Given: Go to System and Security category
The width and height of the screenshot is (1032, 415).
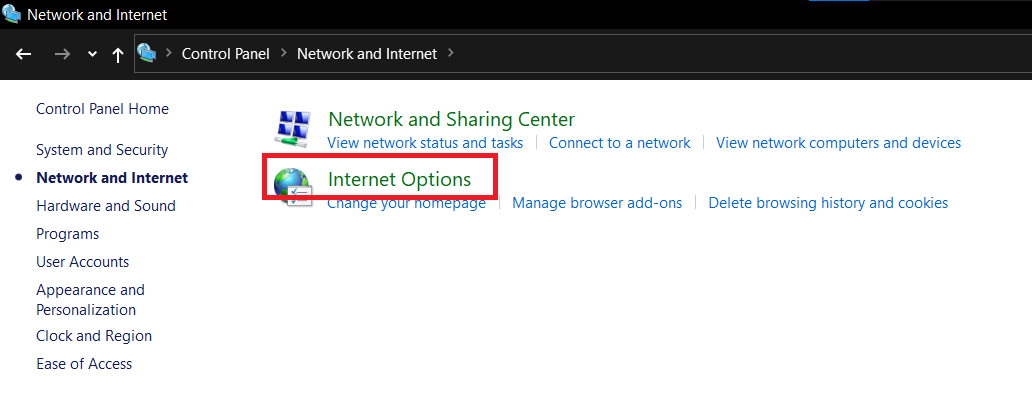Looking at the screenshot, I should (102, 150).
